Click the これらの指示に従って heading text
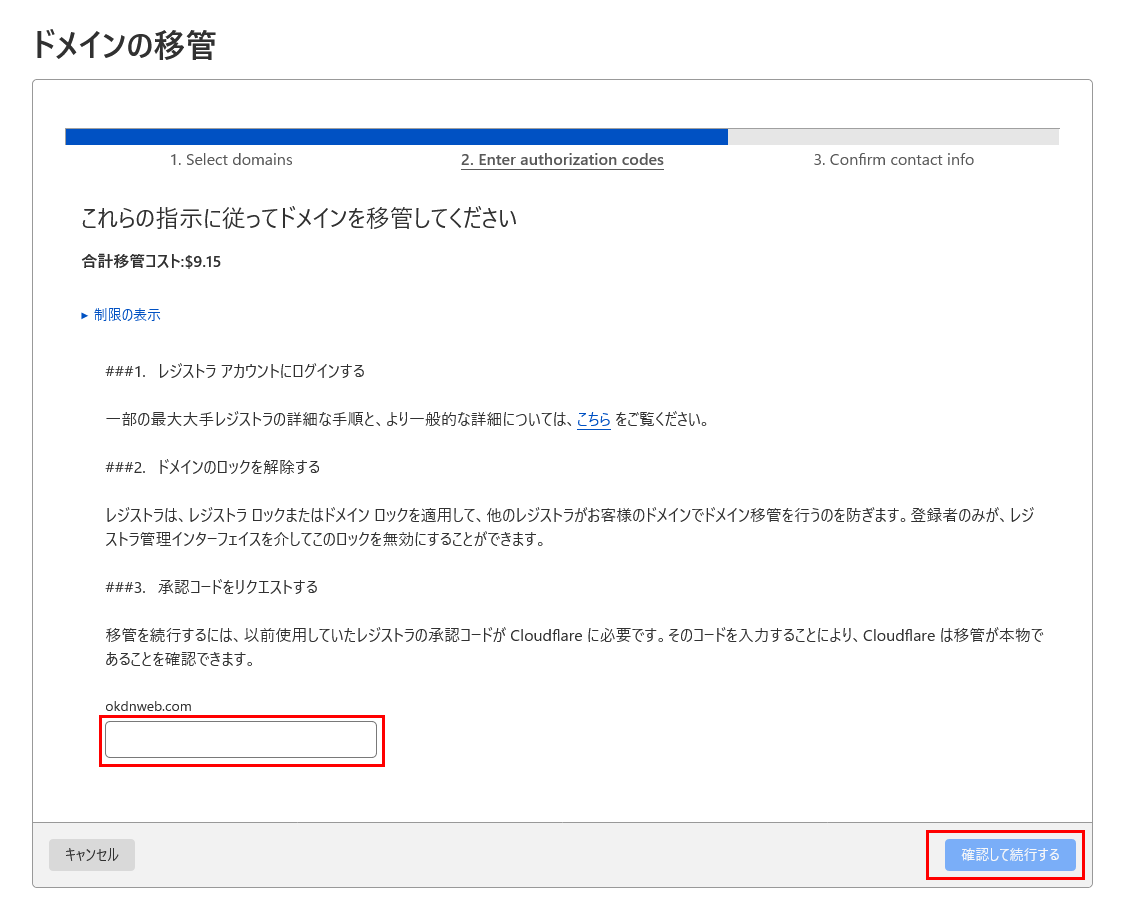This screenshot has height=920, width=1130. 298,218
